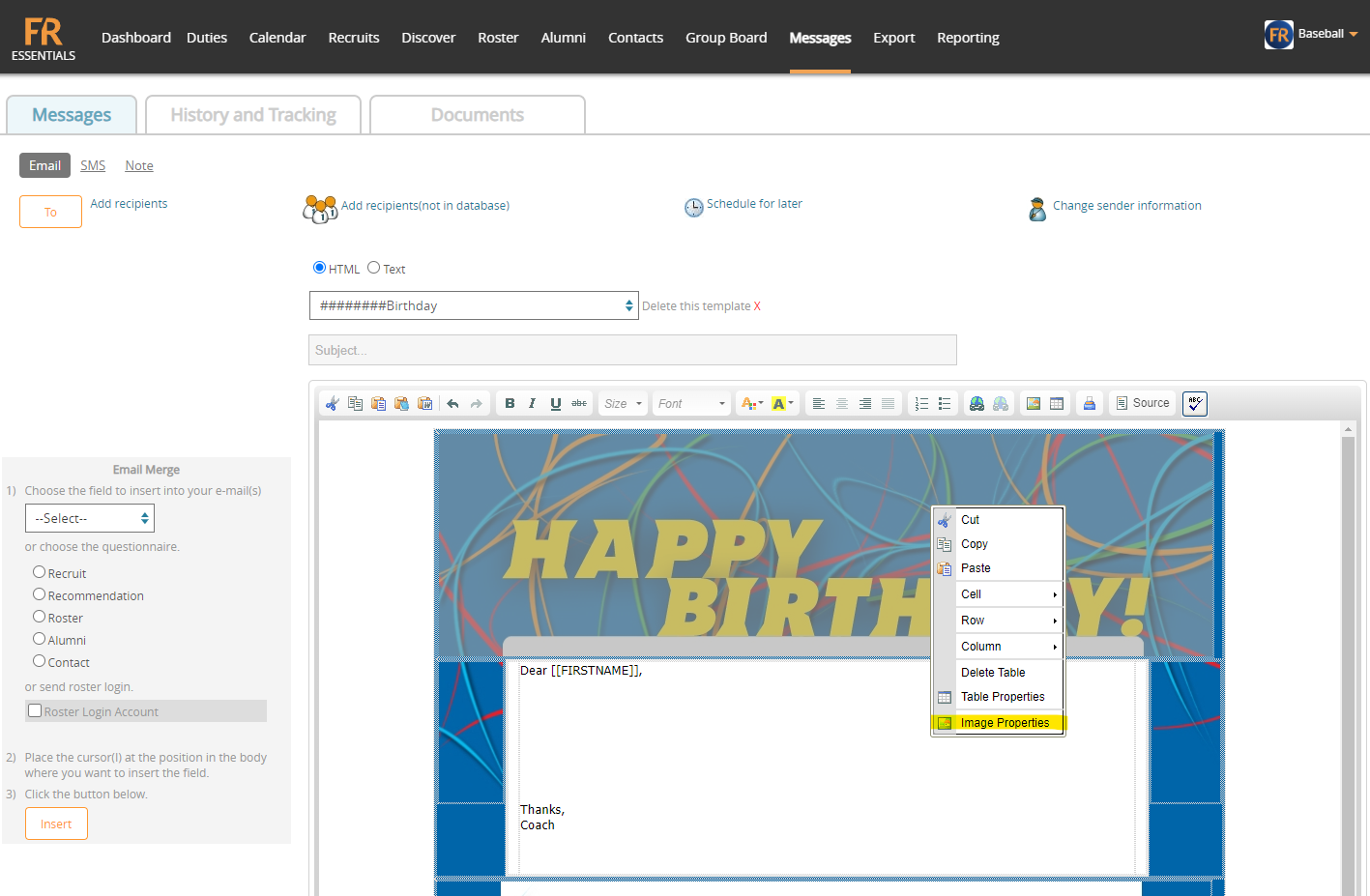This screenshot has height=896, width=1370.
Task: Toggle bold formatting in editor
Action: point(510,404)
